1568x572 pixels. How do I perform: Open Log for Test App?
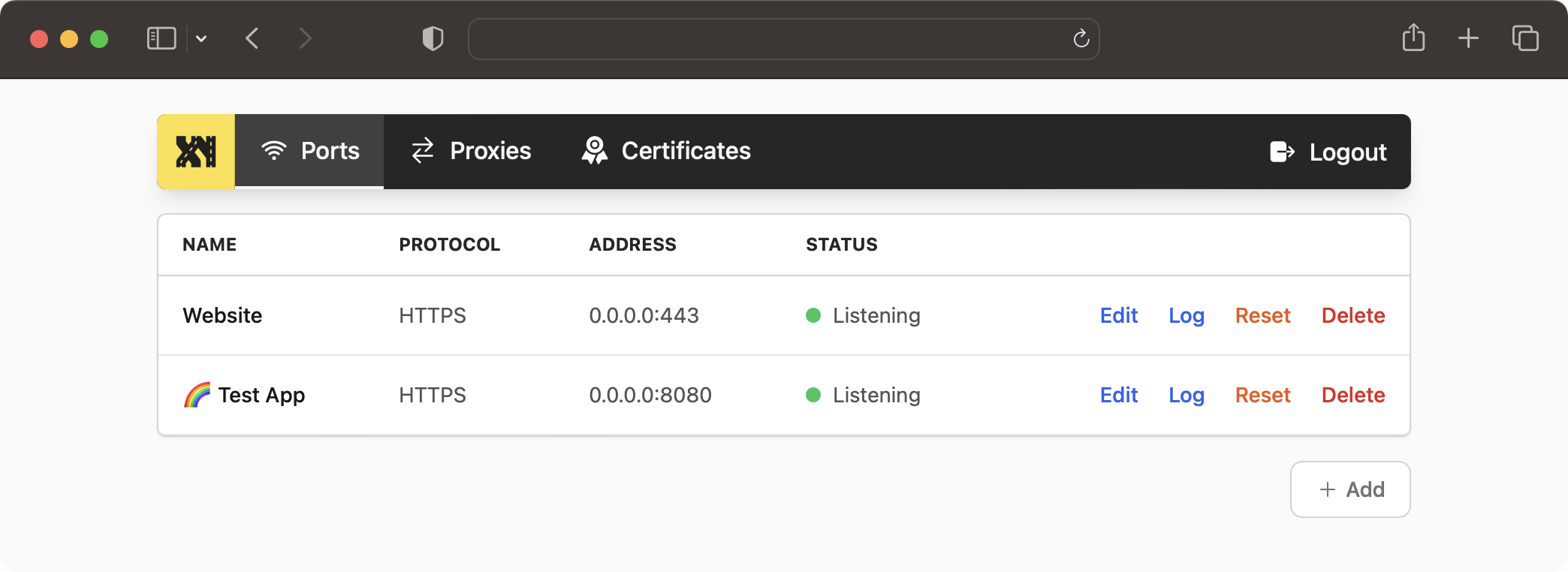1187,396
